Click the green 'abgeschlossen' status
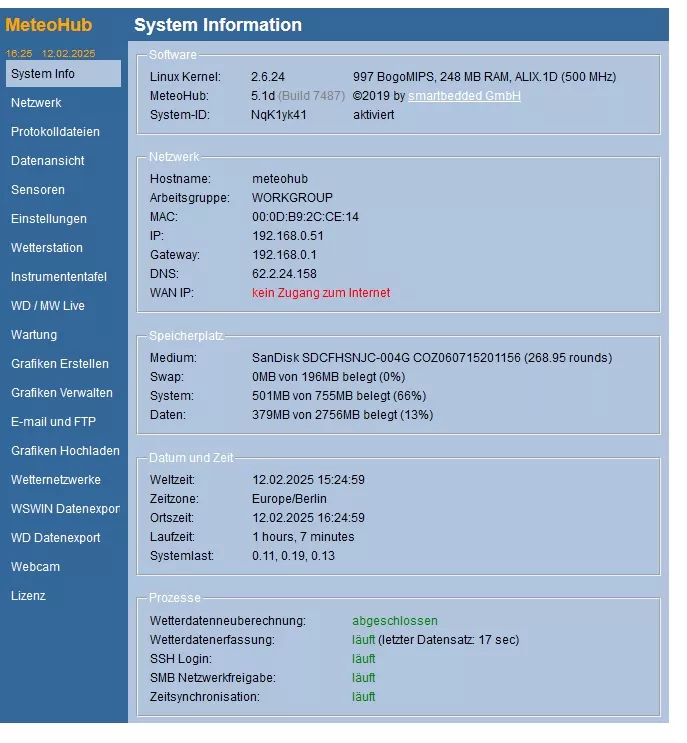The image size is (687, 743). [x=395, y=621]
